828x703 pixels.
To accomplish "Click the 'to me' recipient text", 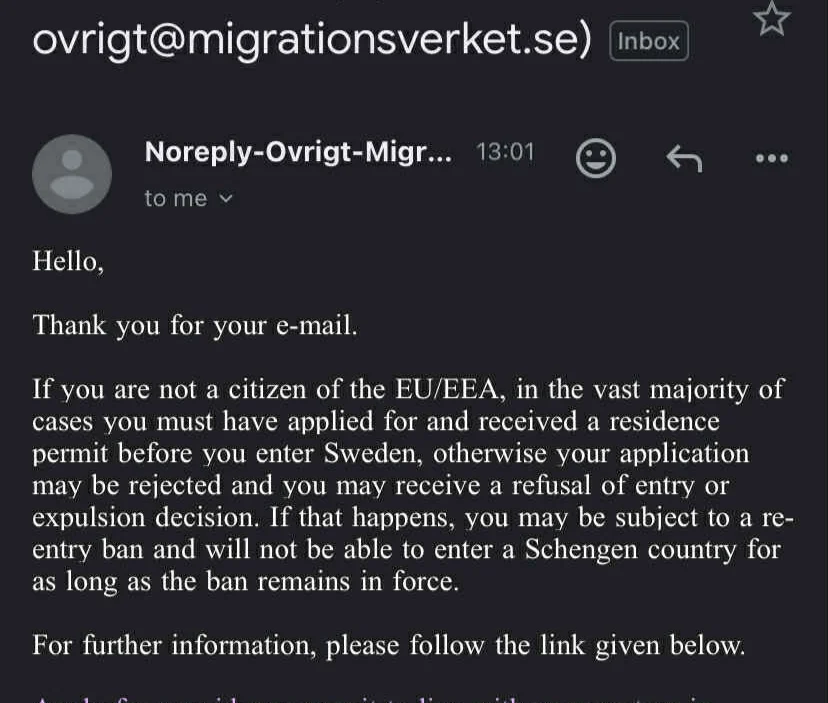I will pyautogui.click(x=175, y=198).
